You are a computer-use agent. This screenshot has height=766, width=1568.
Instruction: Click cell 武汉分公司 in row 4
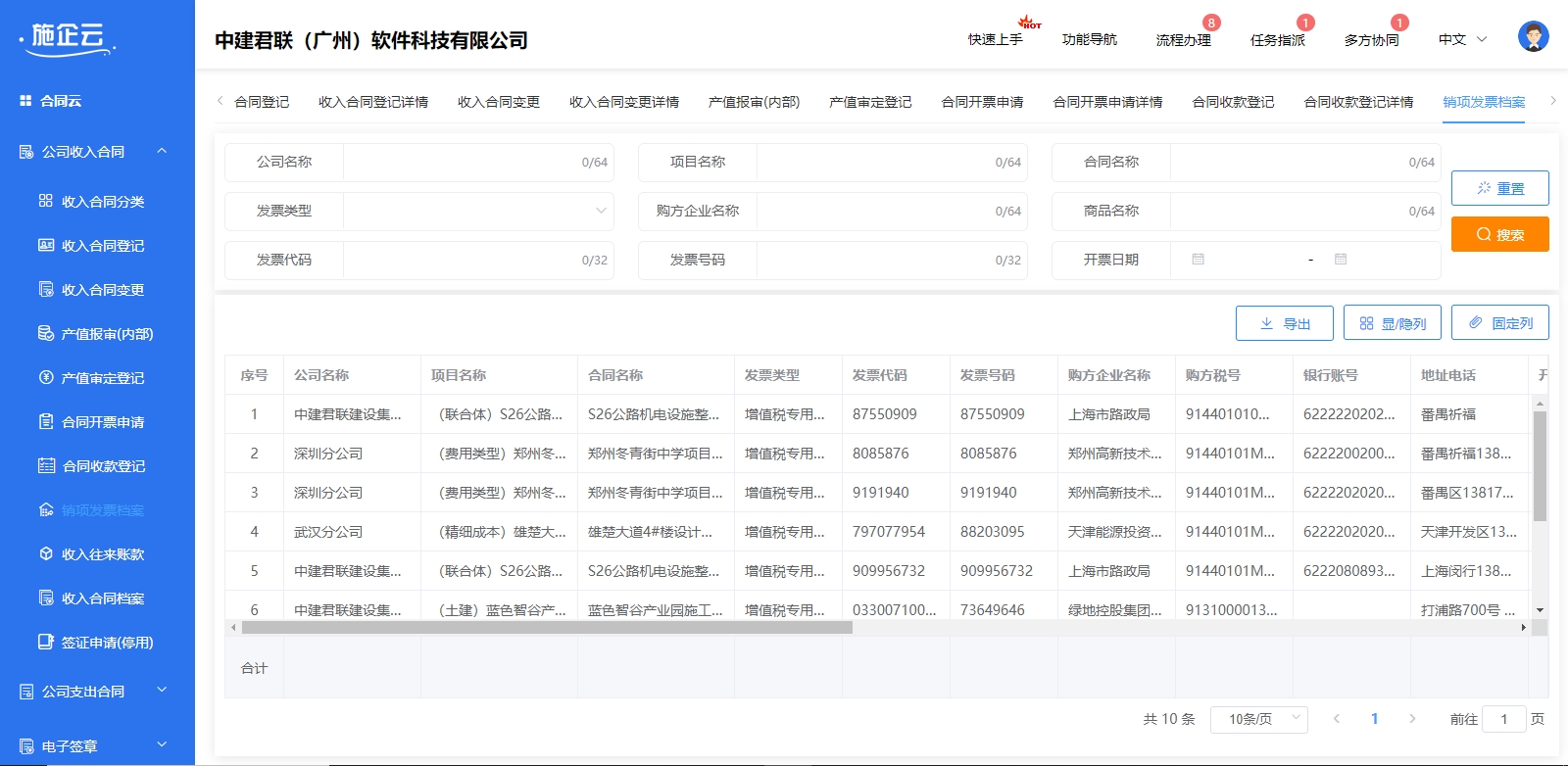[328, 532]
